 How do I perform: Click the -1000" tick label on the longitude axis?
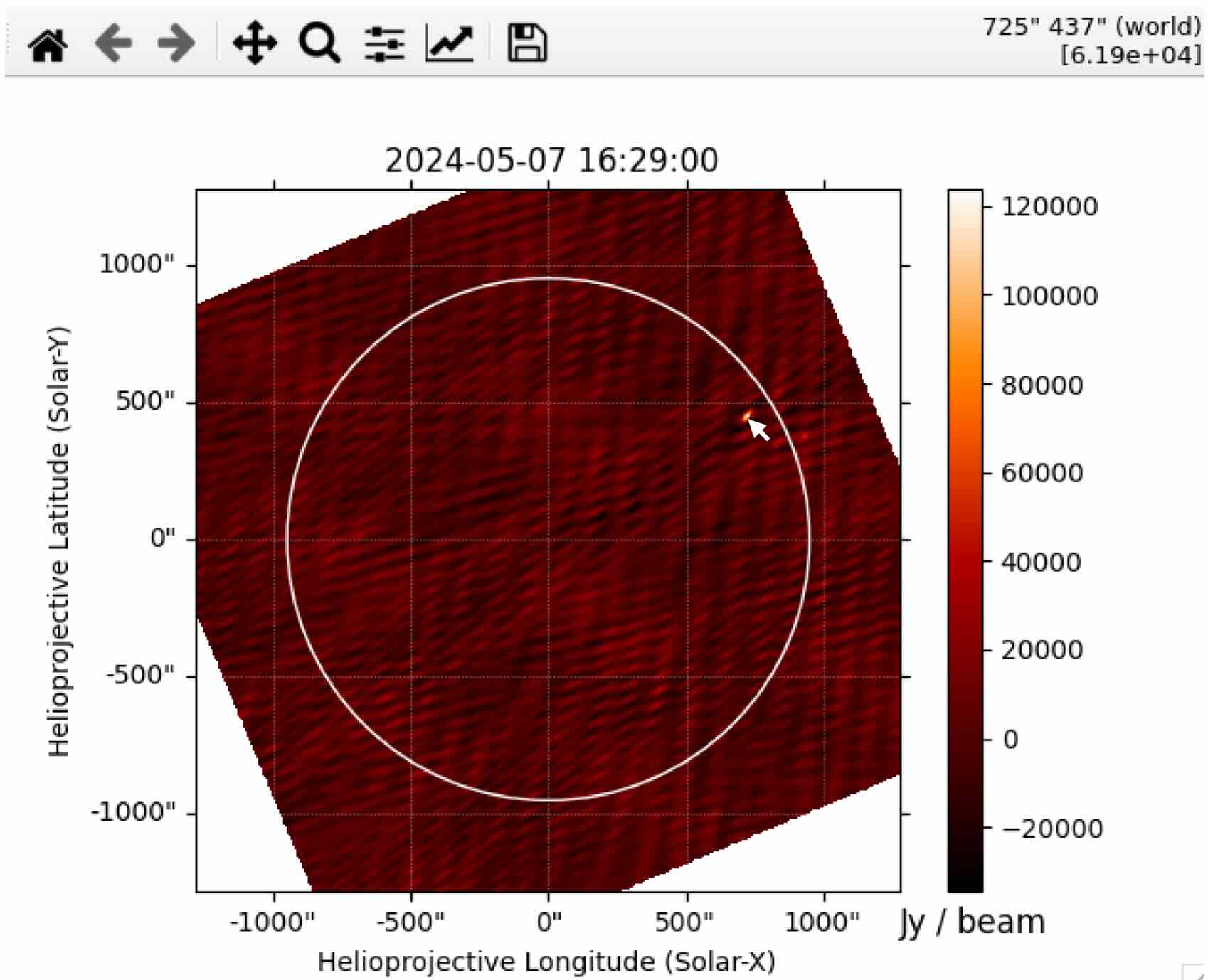(272, 922)
